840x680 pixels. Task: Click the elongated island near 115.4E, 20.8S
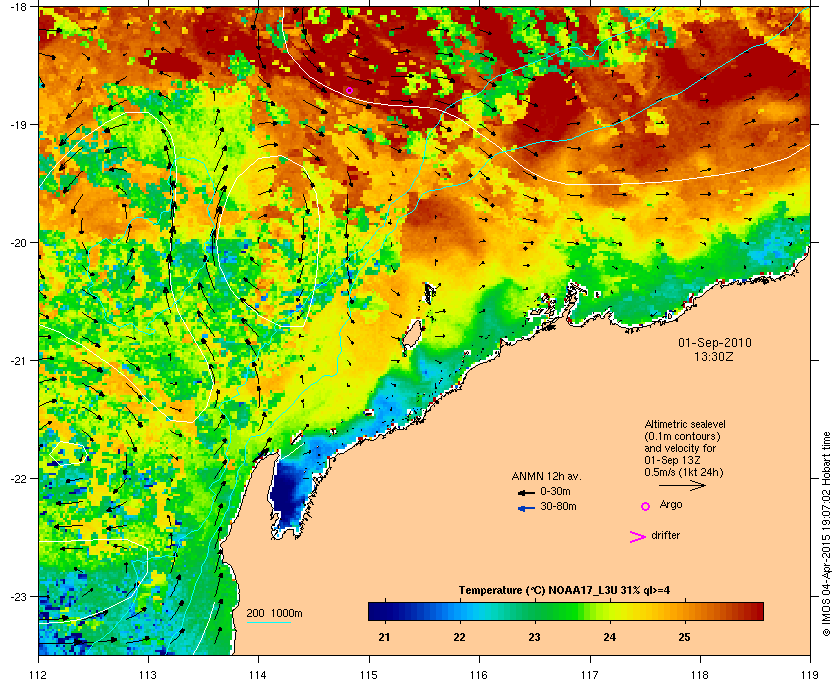(412, 336)
